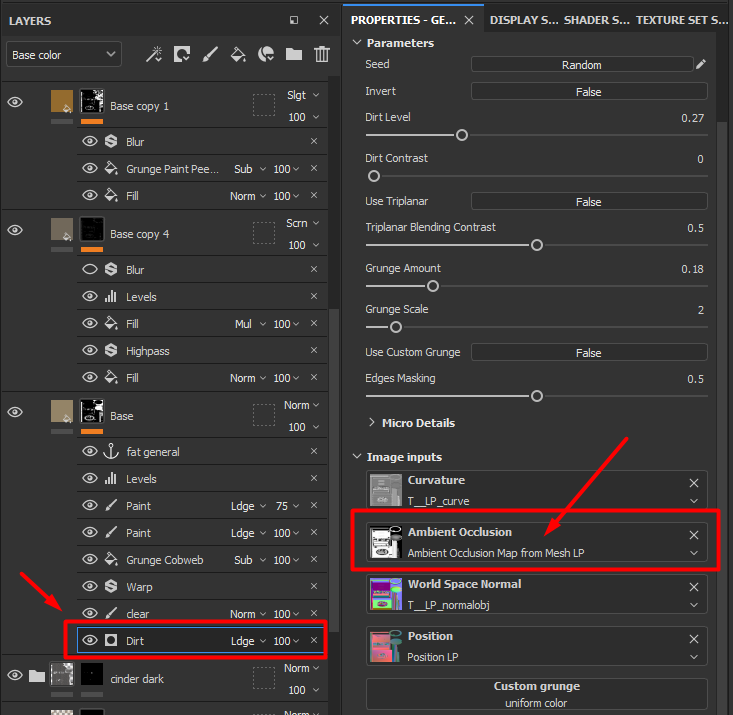Screen dimensions: 733x715
Task: Toggle Use Custom Grunge False button
Action: (589, 353)
